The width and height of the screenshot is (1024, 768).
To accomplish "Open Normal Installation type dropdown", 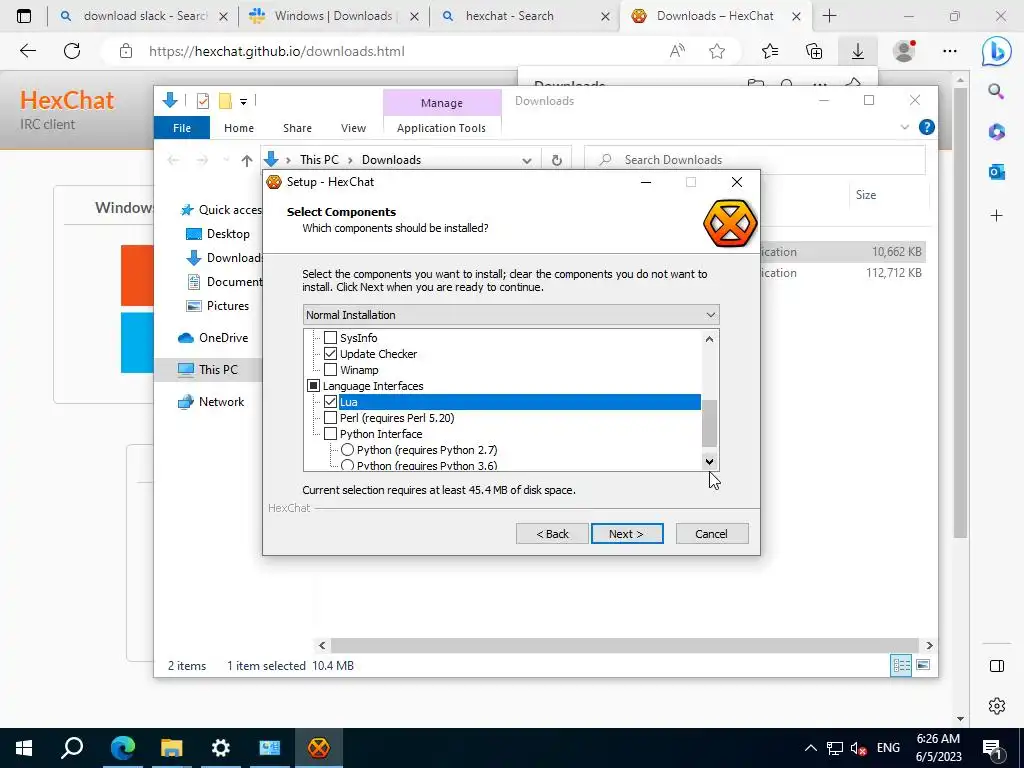I will coord(511,315).
